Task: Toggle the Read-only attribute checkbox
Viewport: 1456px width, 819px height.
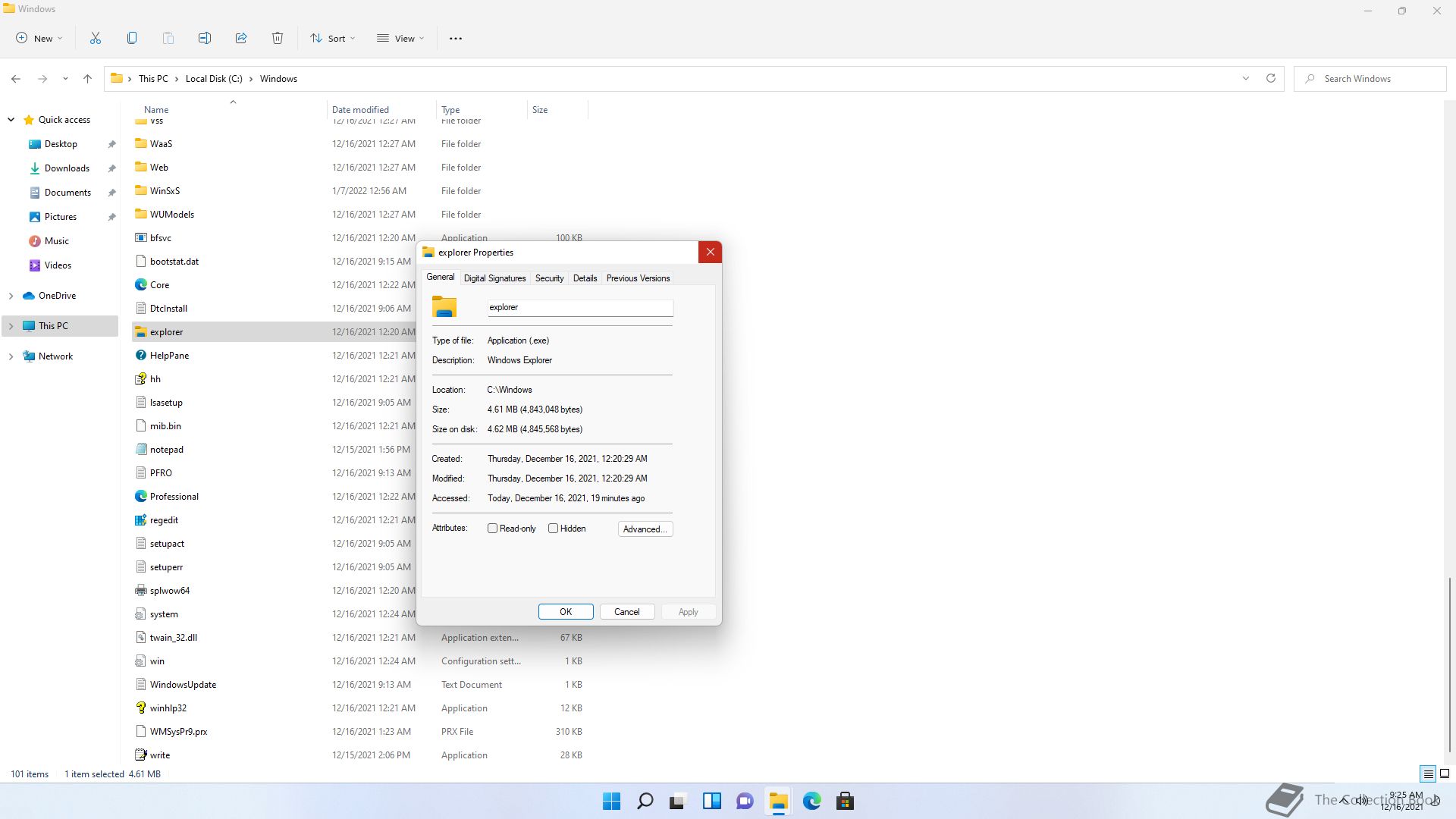Action: (x=493, y=529)
